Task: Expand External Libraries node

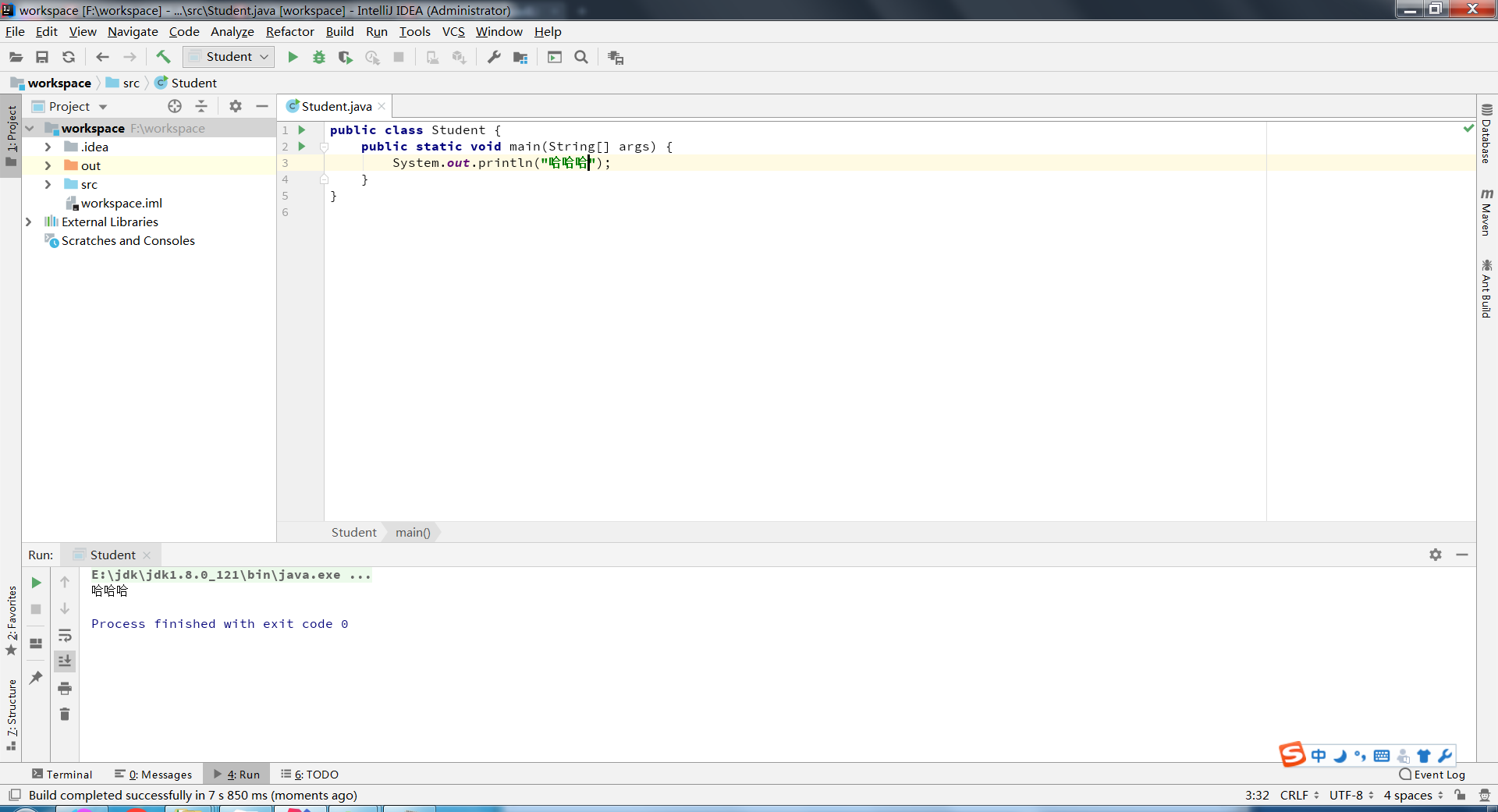Action: [29, 222]
